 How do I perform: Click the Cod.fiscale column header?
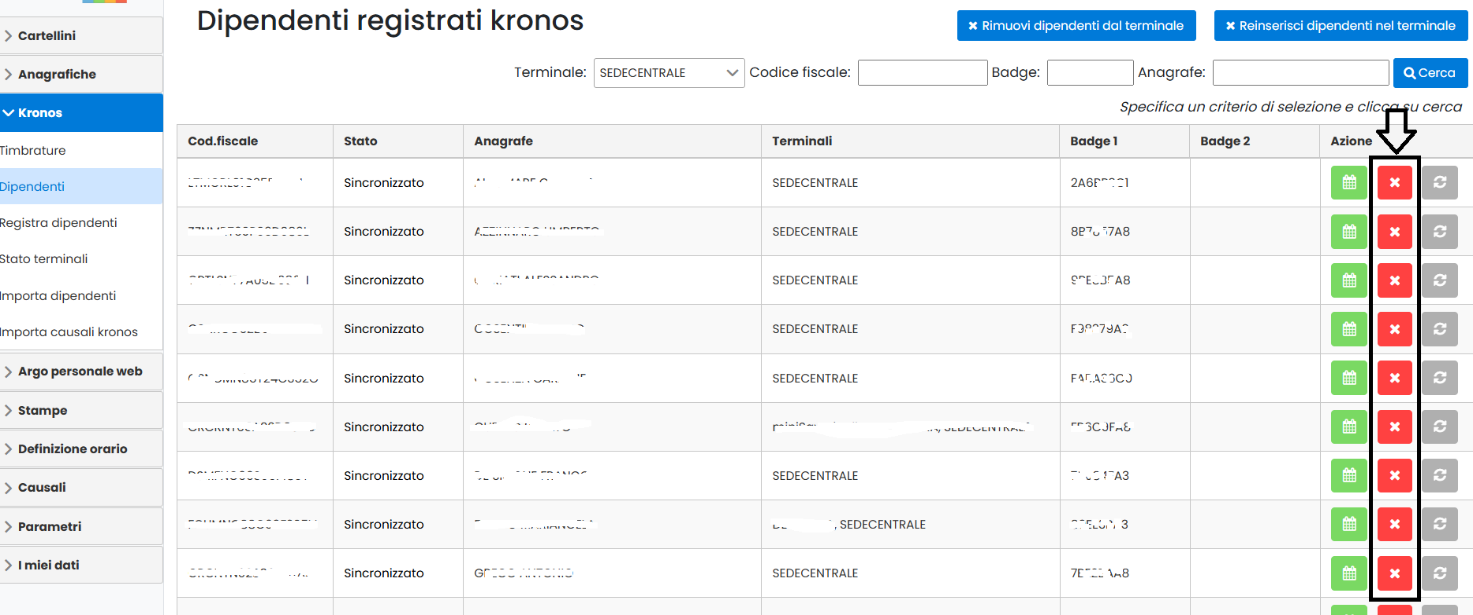[x=255, y=141]
